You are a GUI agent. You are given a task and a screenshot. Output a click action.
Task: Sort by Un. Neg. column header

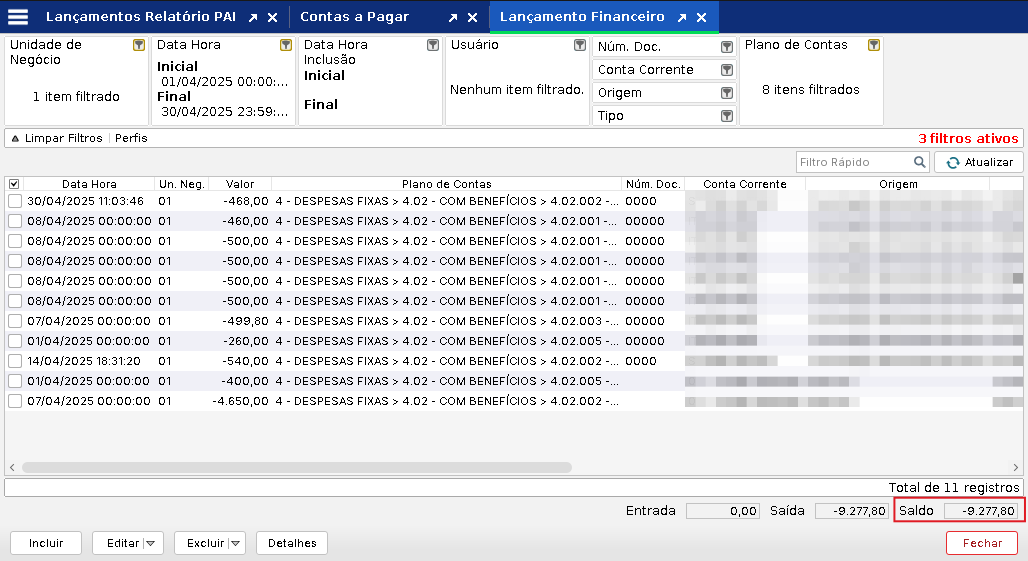[x=182, y=184]
